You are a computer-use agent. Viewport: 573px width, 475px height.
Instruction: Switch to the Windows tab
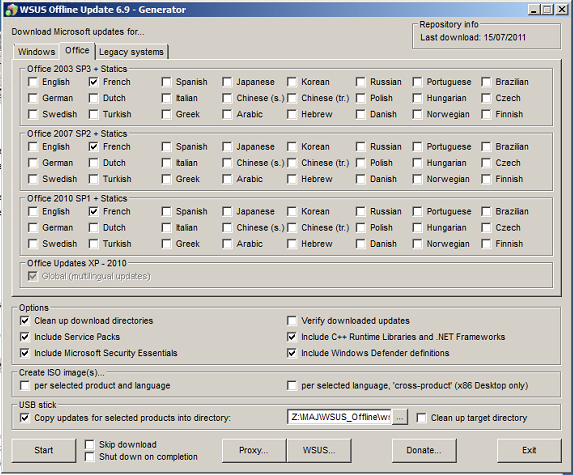coord(36,52)
